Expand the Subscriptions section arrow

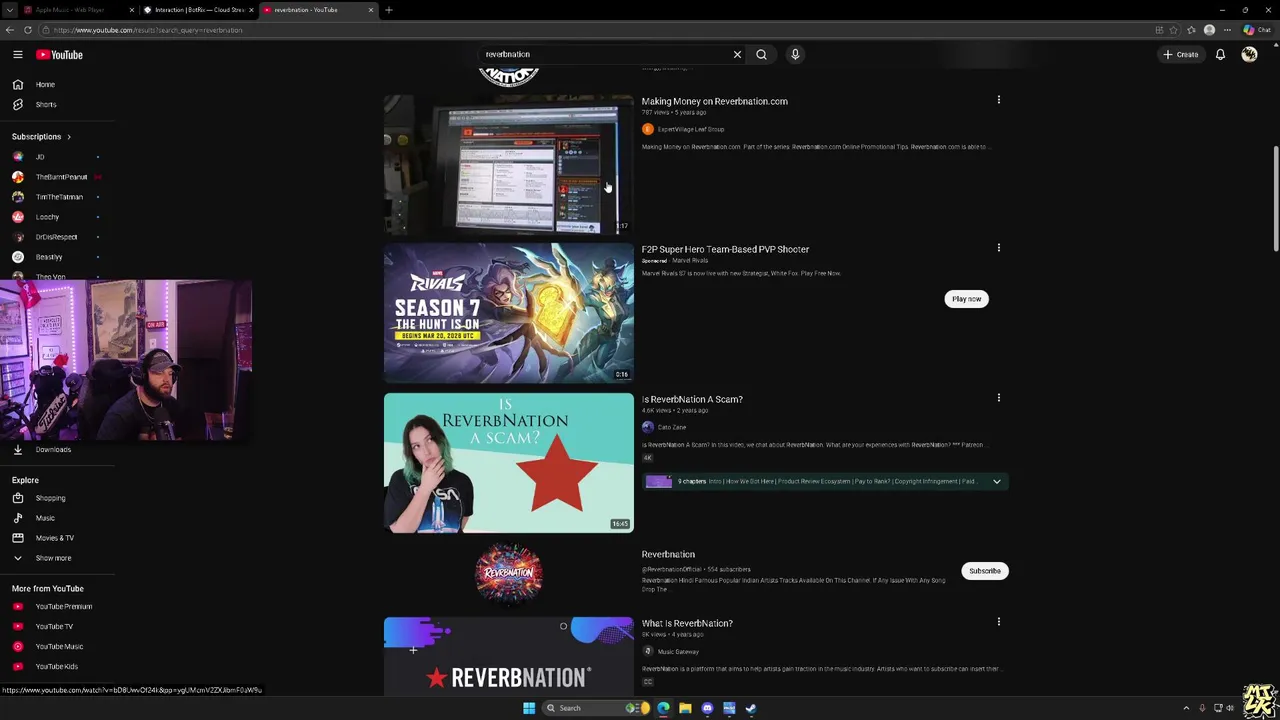(x=68, y=137)
